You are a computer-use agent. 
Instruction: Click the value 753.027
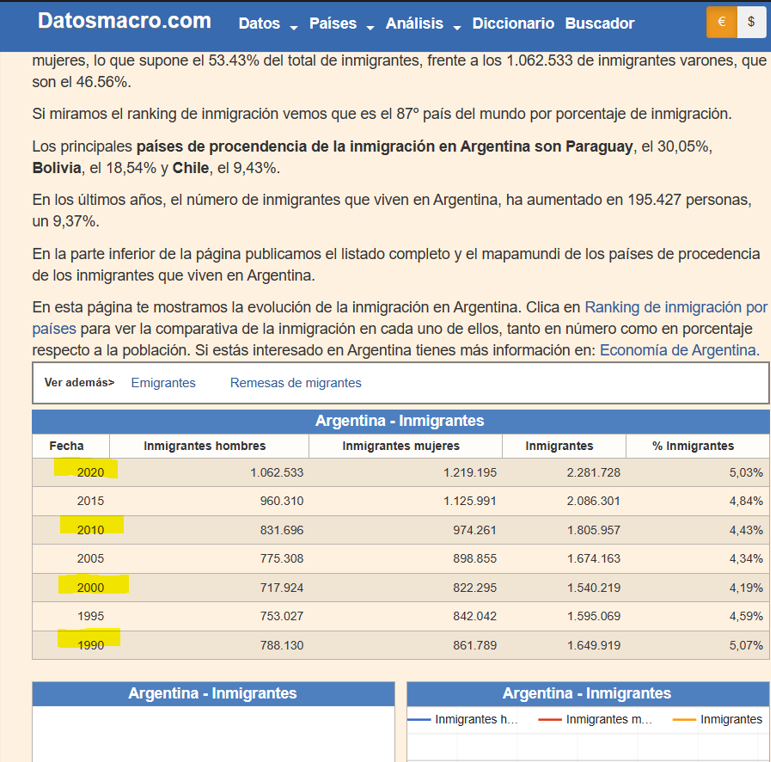(x=282, y=616)
